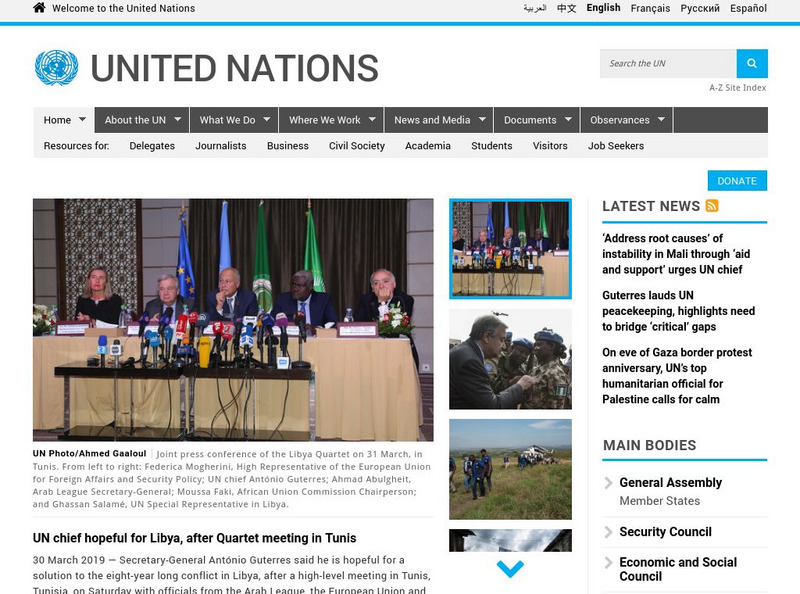
Task: Switch language to Arabic
Action: pos(535,8)
